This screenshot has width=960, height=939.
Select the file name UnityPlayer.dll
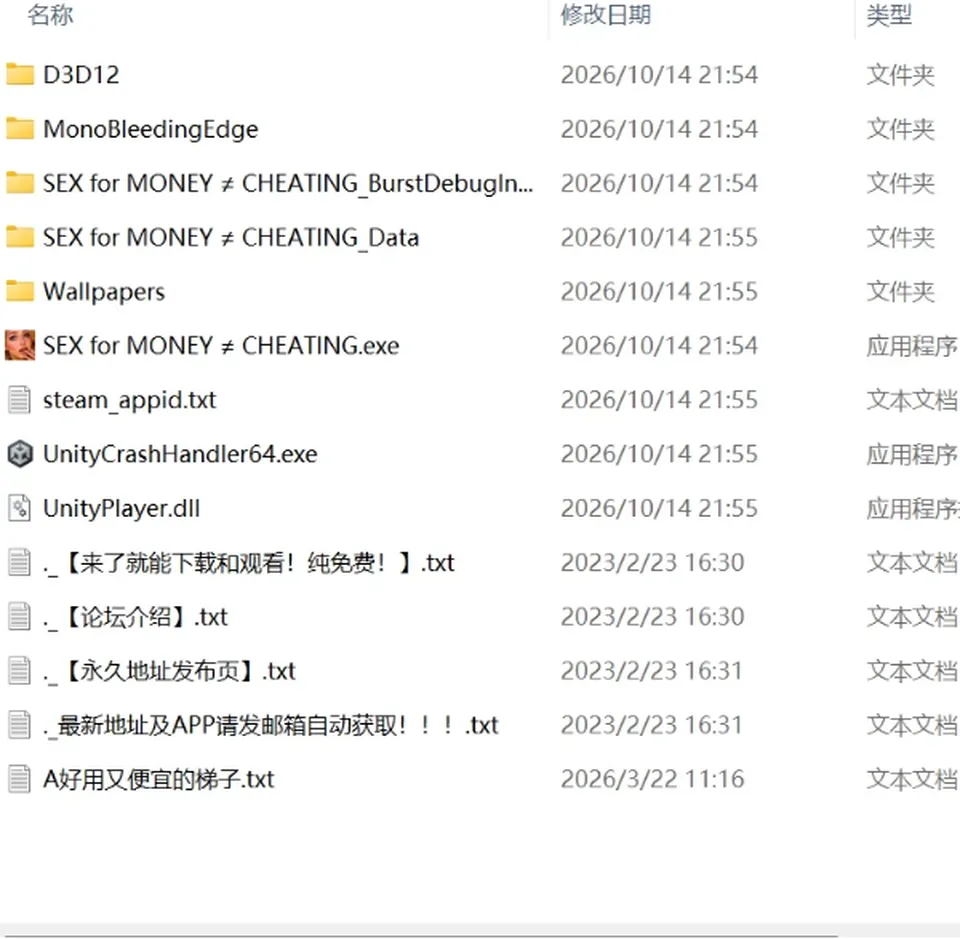[121, 509]
